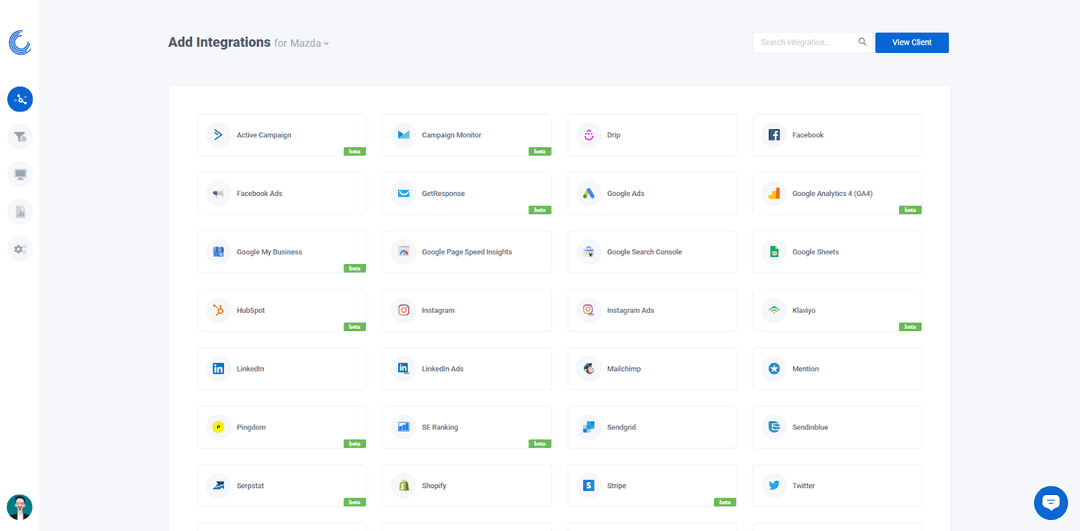The image size is (1080, 531).
Task: Click the Drip logo icon
Action: [589, 135]
